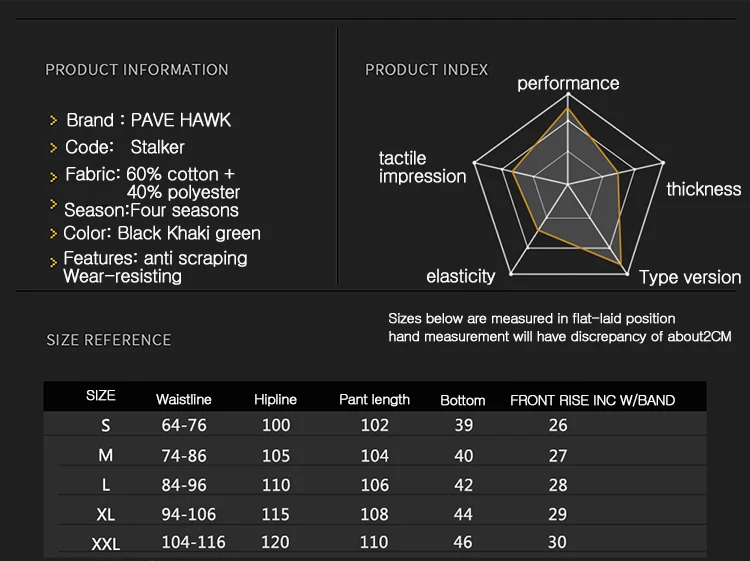Click the arrow bullet beside Features

point(54,262)
